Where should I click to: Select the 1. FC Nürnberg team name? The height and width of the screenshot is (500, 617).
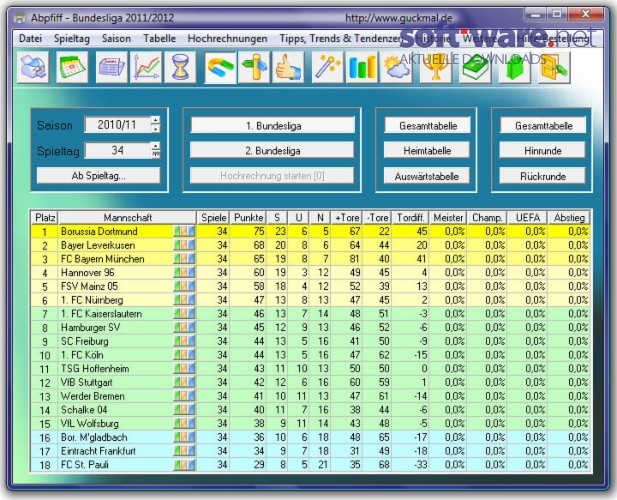tap(92, 300)
